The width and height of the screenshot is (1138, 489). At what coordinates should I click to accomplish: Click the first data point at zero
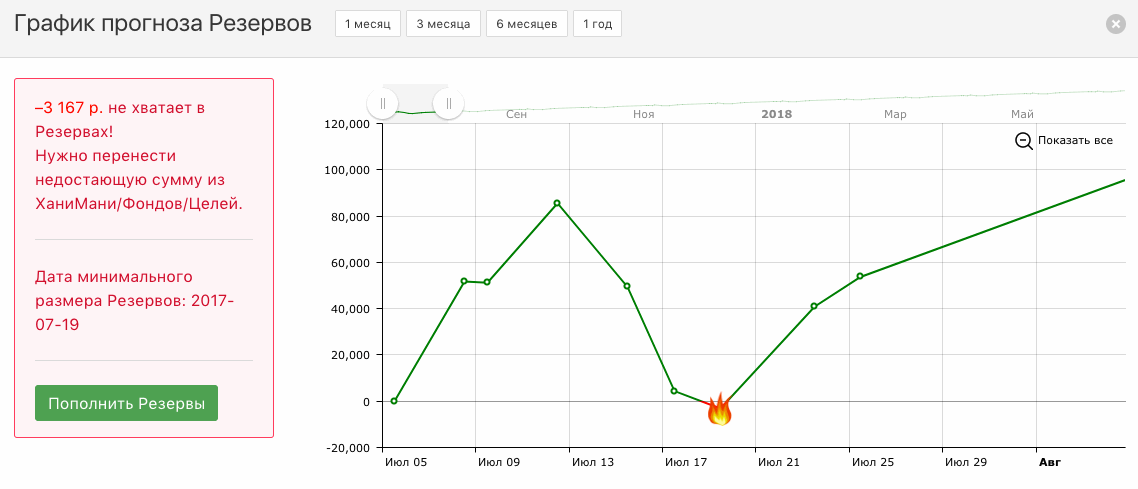coord(394,401)
